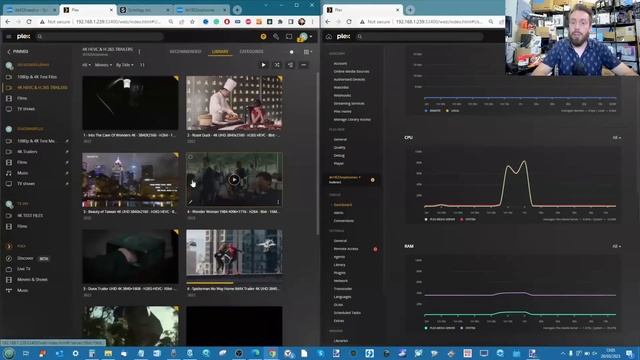
Task: Click the Play all button in library toolbar
Action: 264,65
